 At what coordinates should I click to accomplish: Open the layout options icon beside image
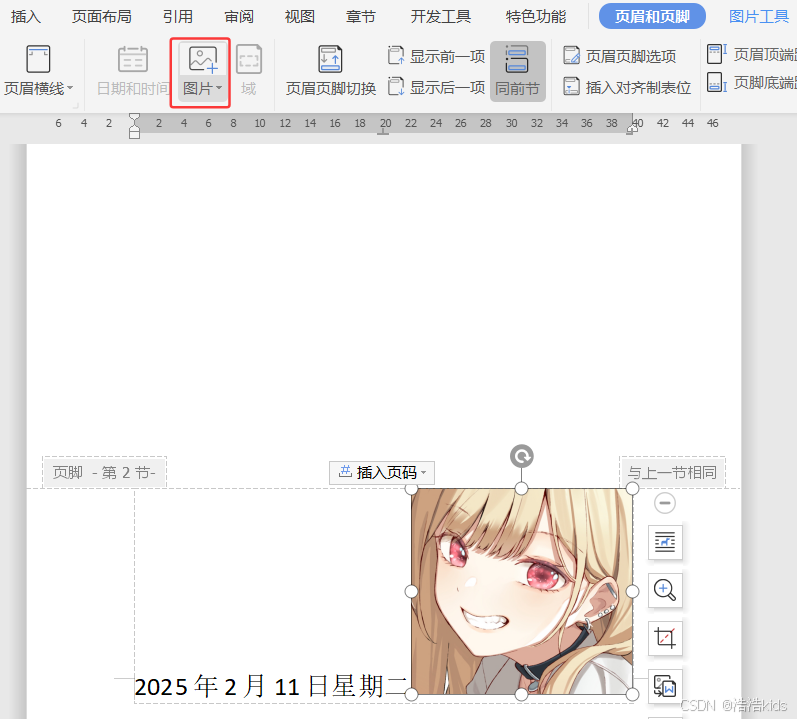(665, 542)
